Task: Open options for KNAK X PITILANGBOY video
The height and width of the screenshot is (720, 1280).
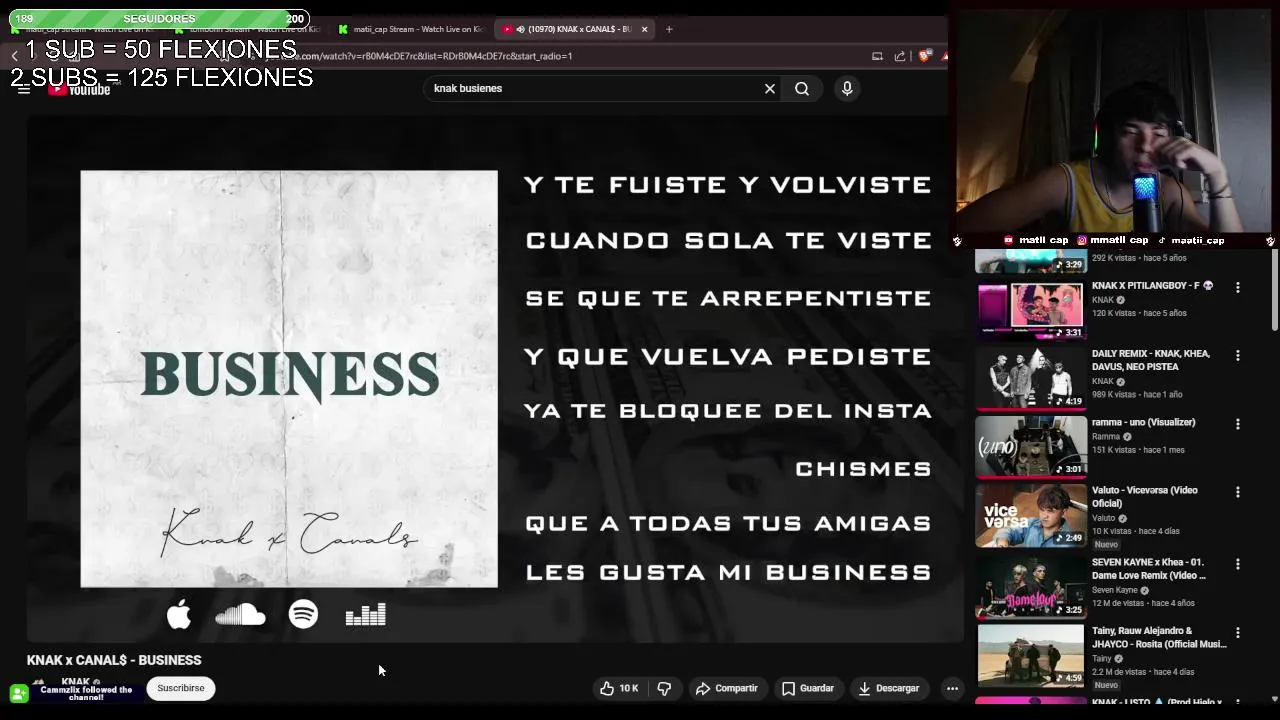Action: (1238, 287)
